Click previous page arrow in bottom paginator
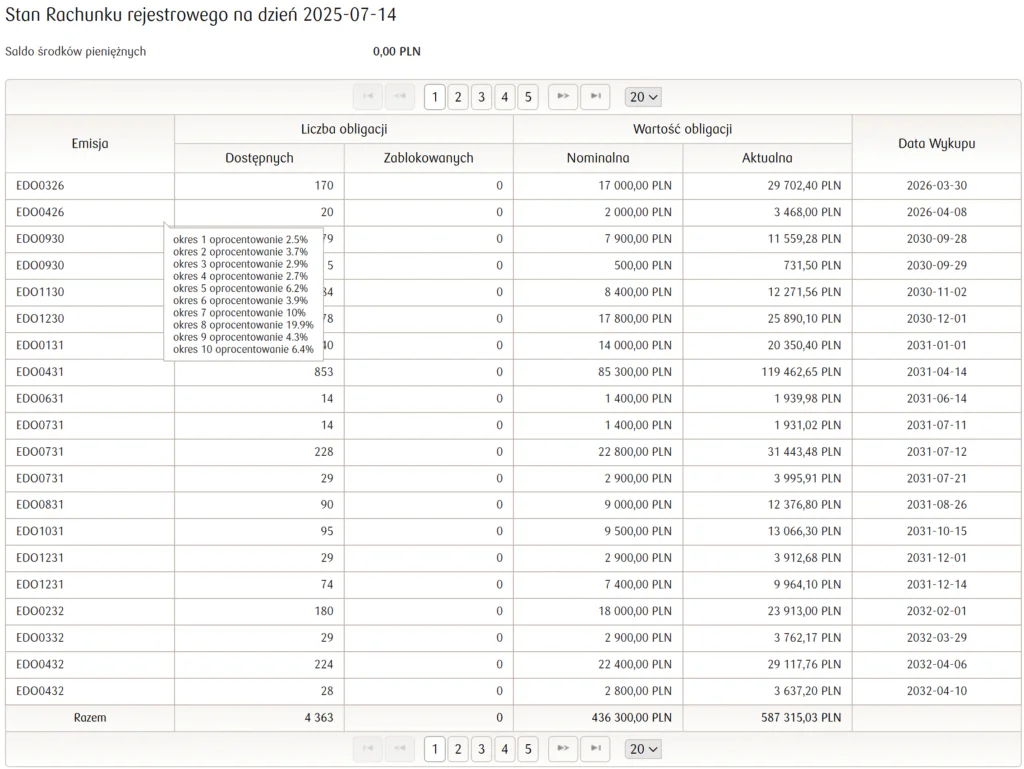The width and height of the screenshot is (1024, 769). coord(400,749)
